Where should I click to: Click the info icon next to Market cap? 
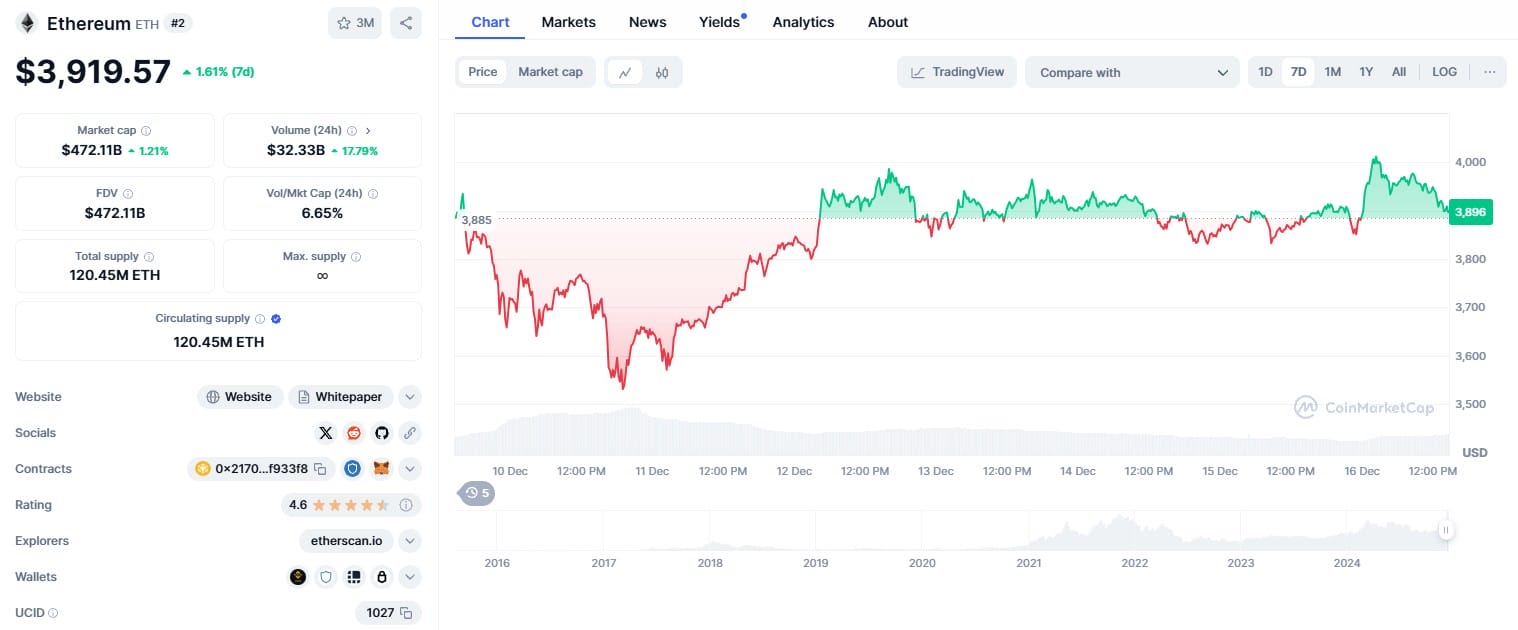click(146, 131)
